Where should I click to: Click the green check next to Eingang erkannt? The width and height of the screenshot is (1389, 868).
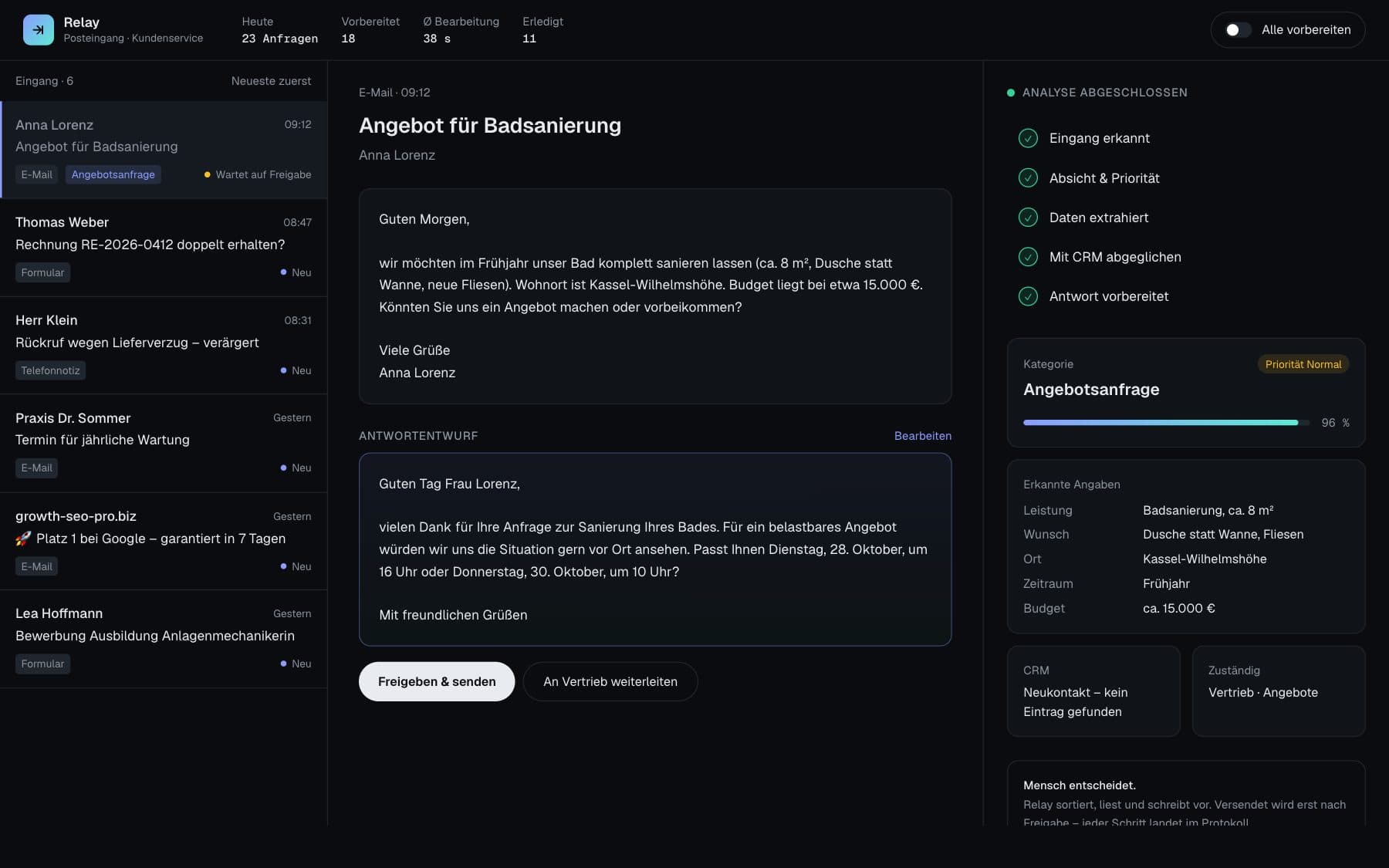tap(1028, 138)
